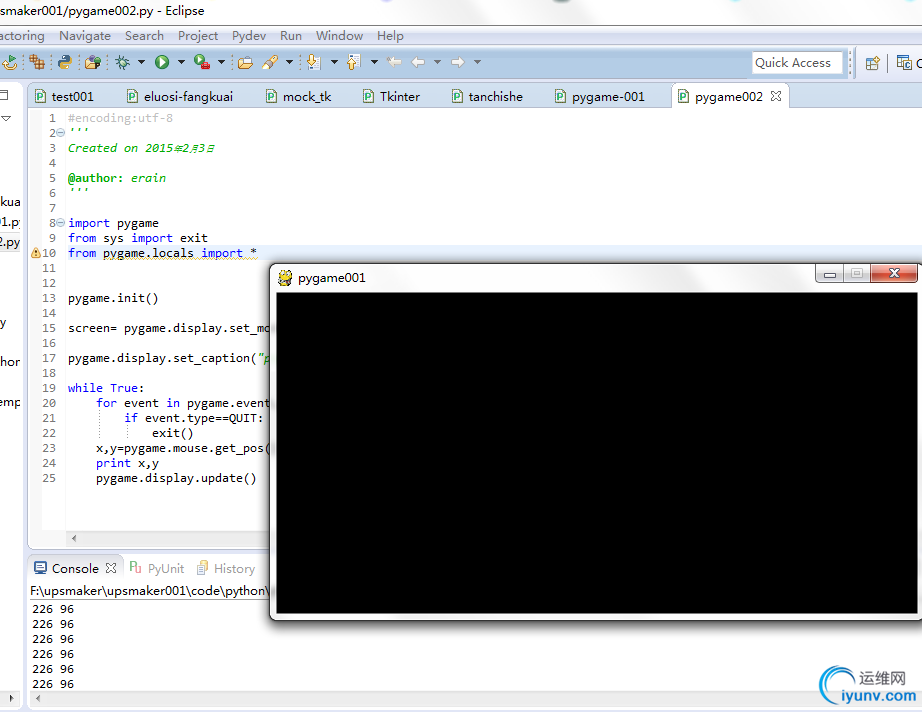Click the Quick Access search field
The height and width of the screenshot is (712, 922).
point(797,62)
